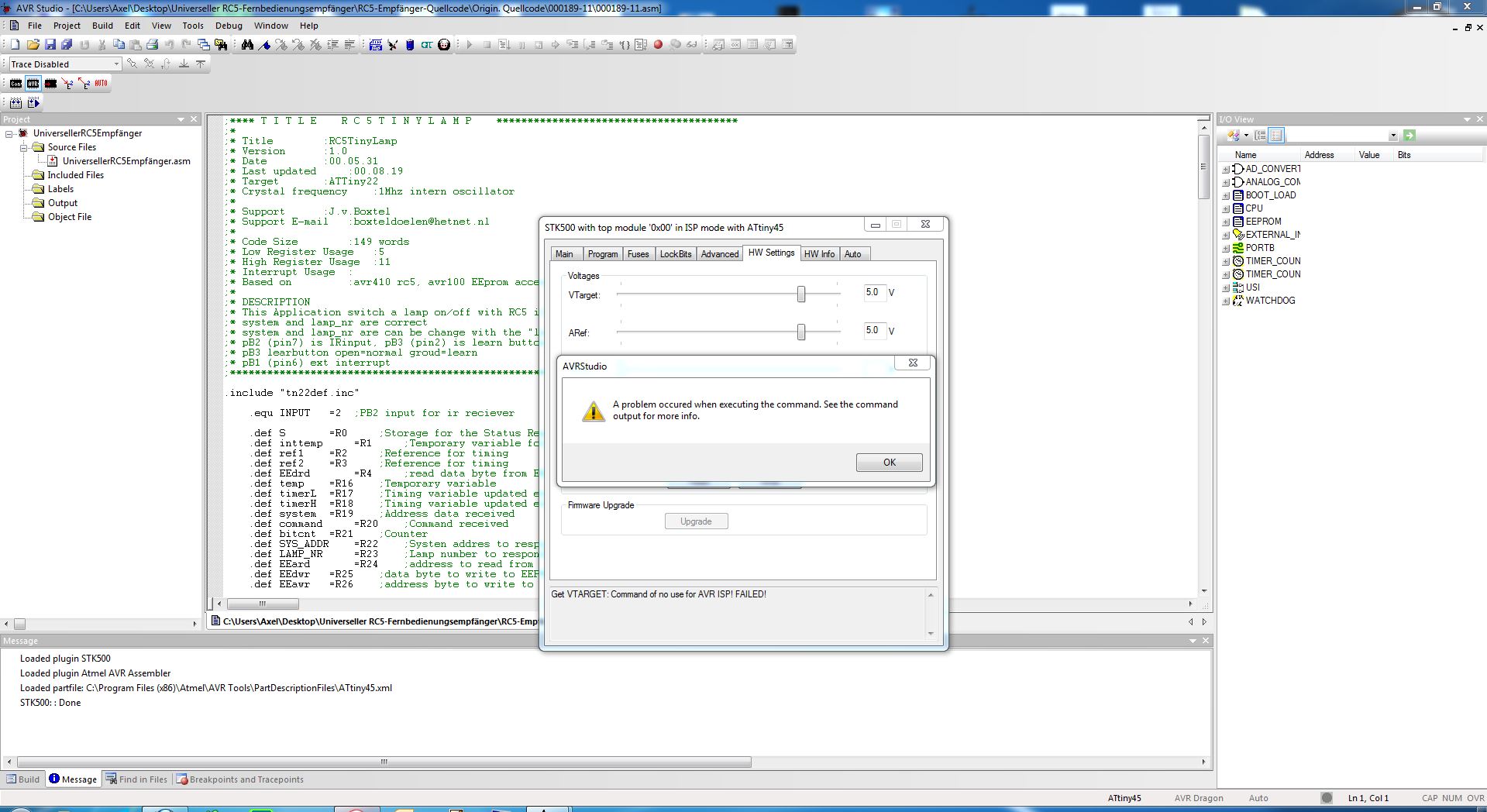
Task: Click the Find in Files toolbar icon
Action: [221, 45]
